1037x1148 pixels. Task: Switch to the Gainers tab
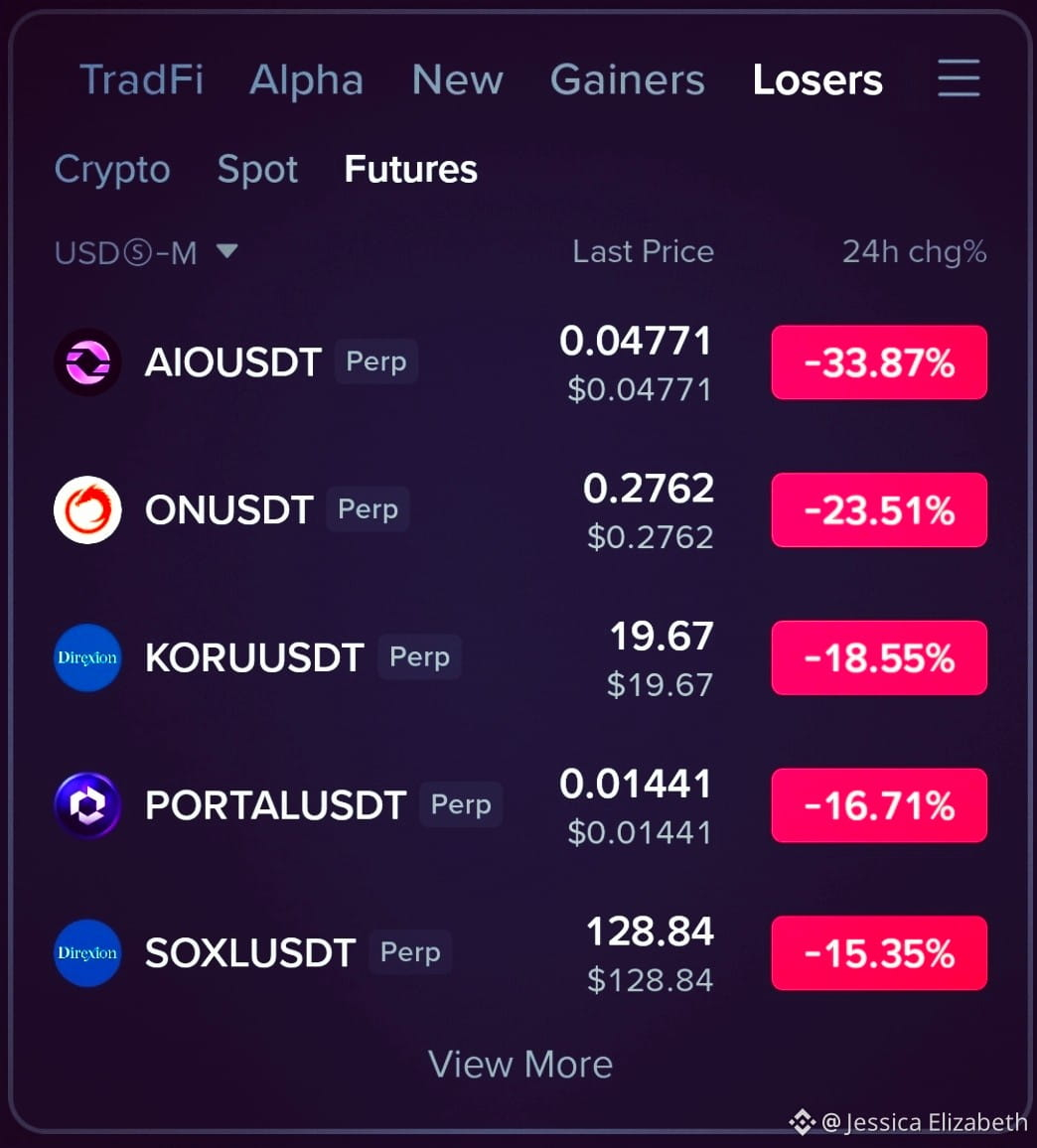(627, 79)
